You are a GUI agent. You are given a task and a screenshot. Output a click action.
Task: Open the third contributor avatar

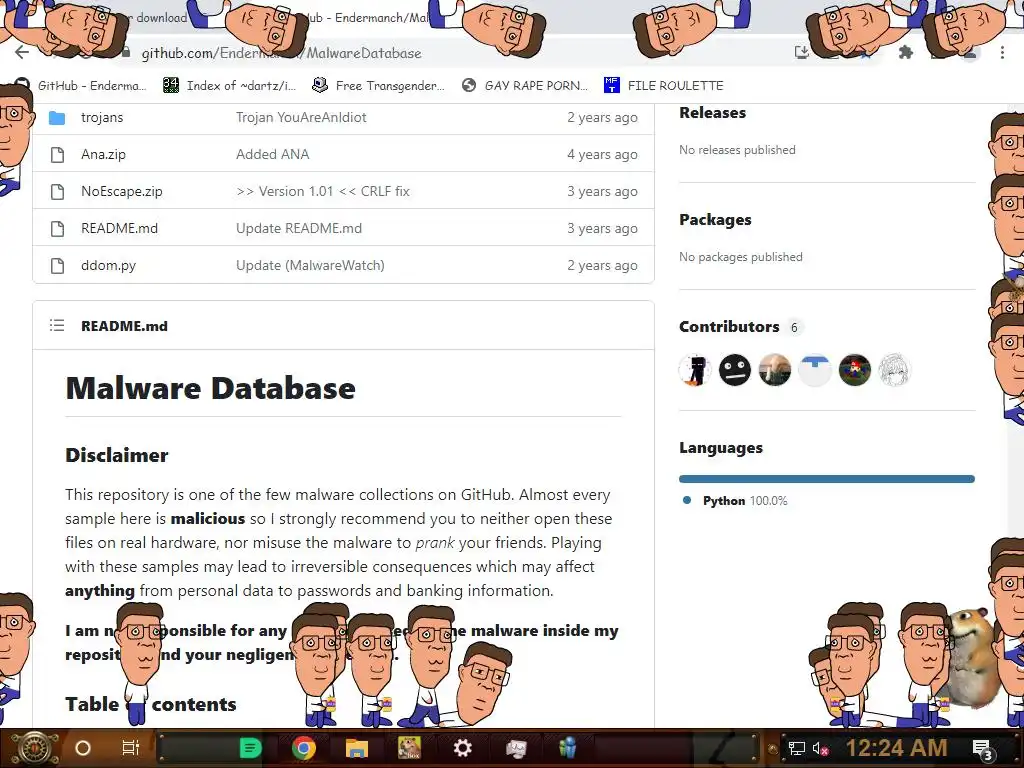click(775, 370)
